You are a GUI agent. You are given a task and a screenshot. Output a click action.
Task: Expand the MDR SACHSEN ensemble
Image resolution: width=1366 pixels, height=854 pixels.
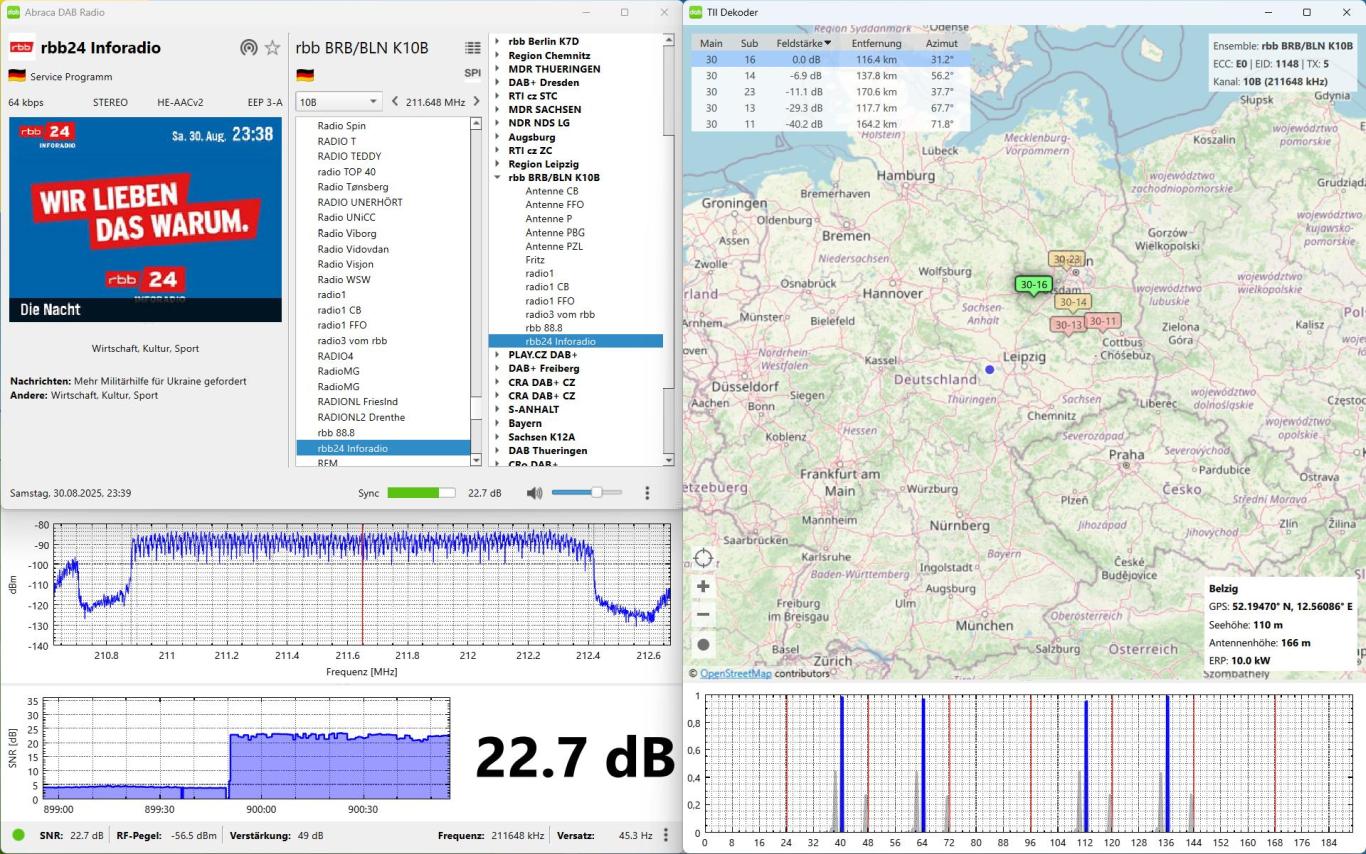click(498, 110)
